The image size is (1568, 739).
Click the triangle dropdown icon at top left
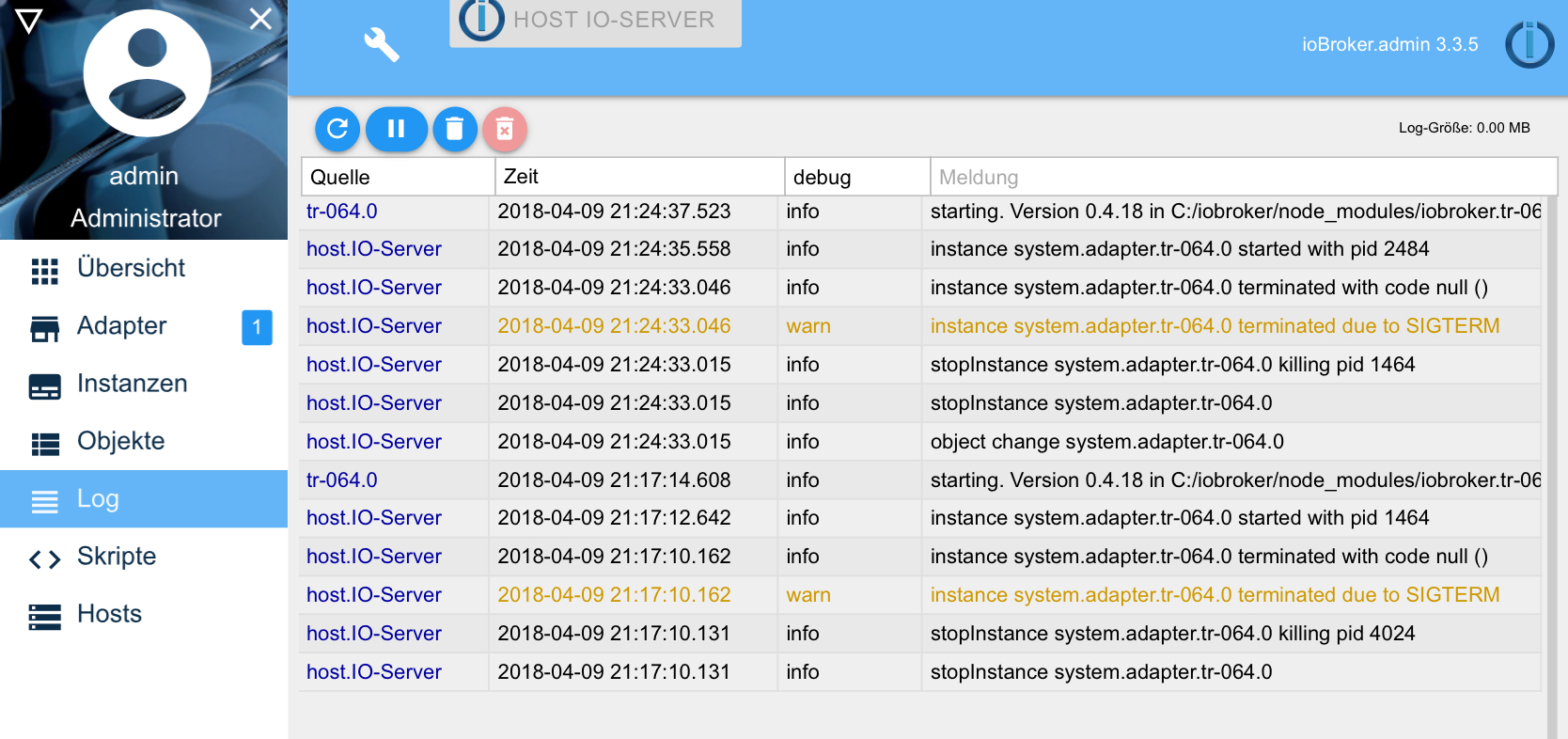[x=29, y=22]
